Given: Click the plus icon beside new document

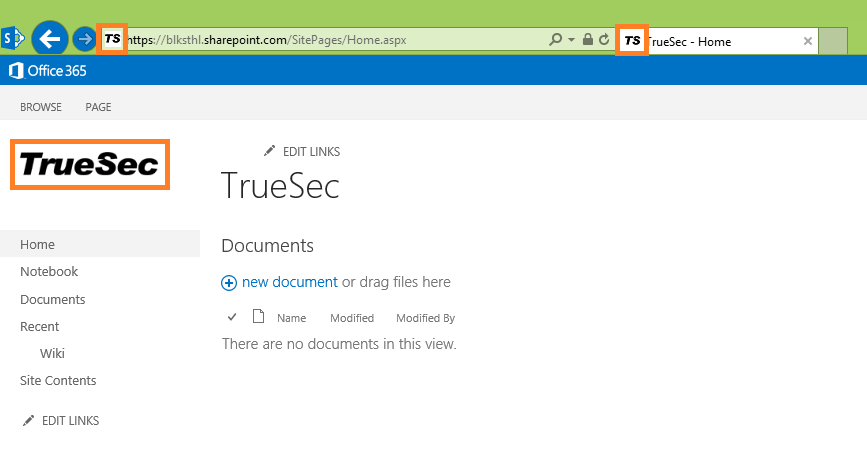Looking at the screenshot, I should tap(229, 283).
